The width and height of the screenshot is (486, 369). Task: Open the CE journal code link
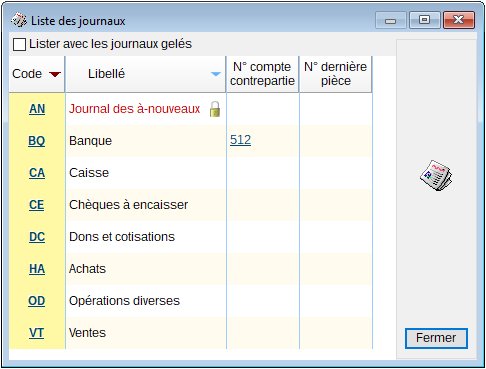coord(37,205)
